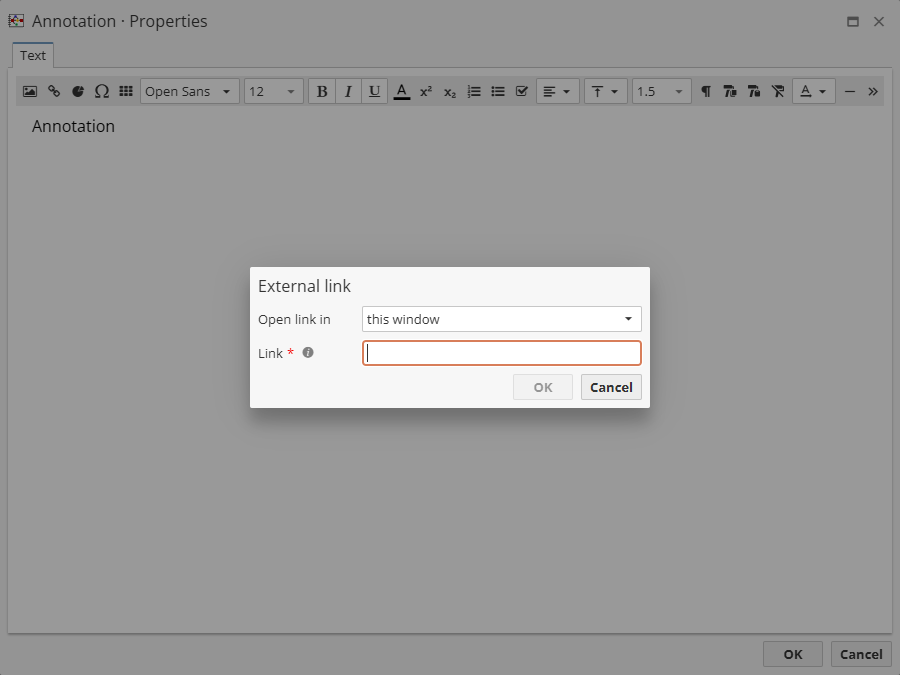The image size is (900, 675).
Task: Click the Omega special character icon
Action: pos(102,91)
